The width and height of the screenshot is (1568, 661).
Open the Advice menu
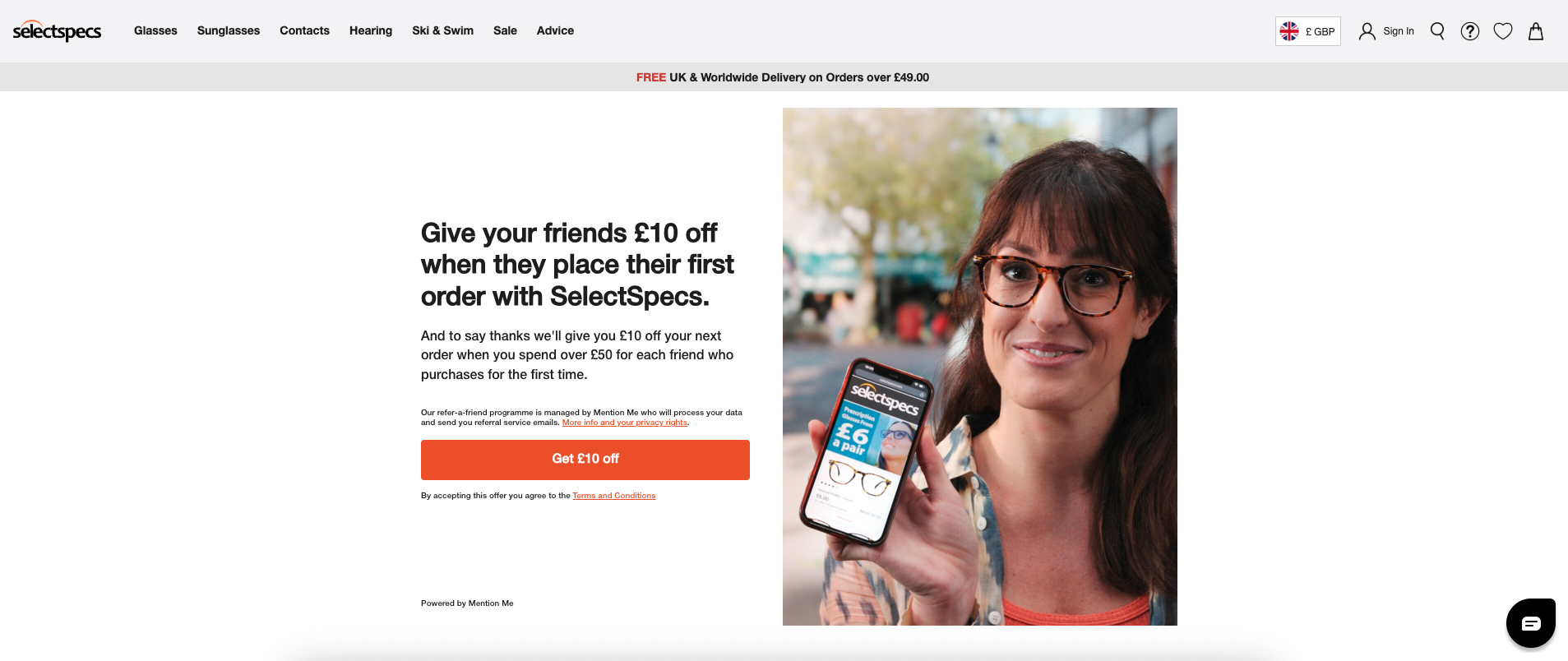point(555,30)
